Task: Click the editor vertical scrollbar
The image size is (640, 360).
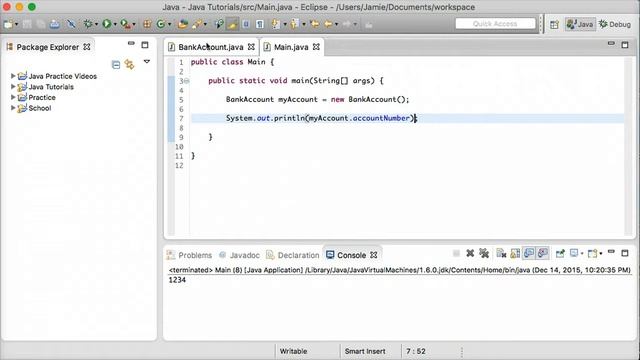Action: coord(629,146)
